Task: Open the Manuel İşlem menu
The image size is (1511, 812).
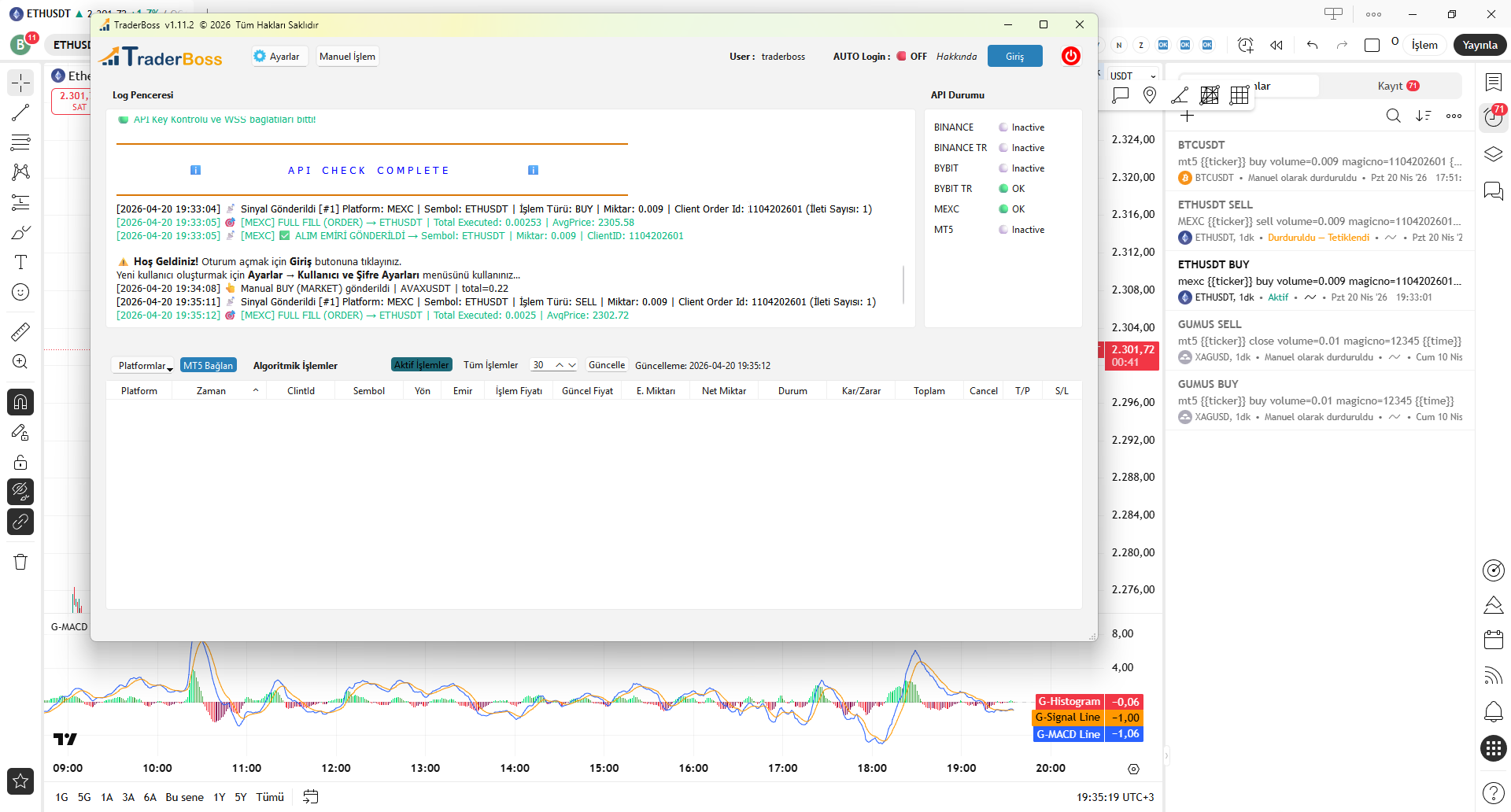Action: tap(347, 57)
